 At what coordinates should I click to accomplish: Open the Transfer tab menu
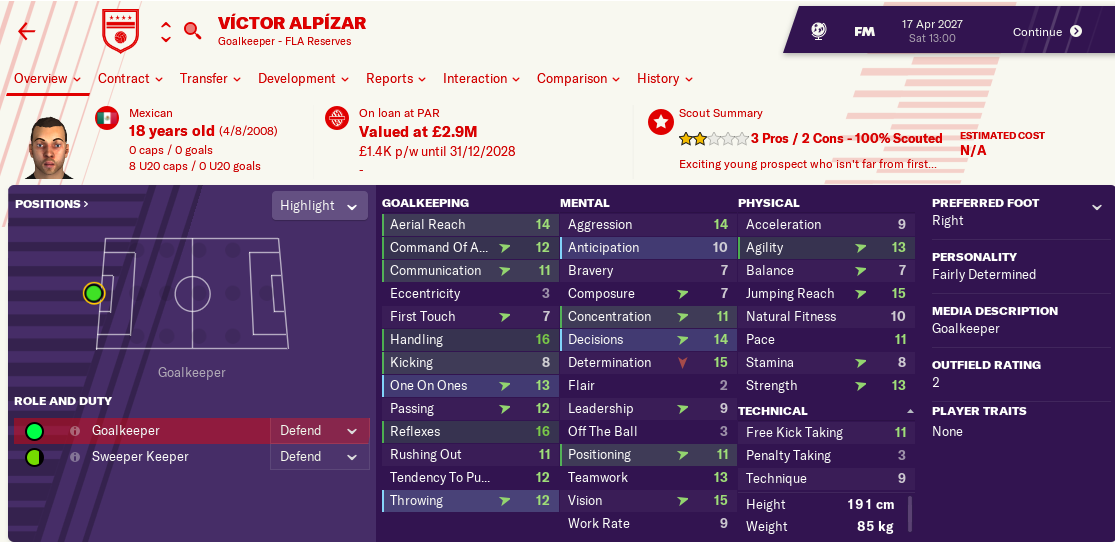pos(210,79)
